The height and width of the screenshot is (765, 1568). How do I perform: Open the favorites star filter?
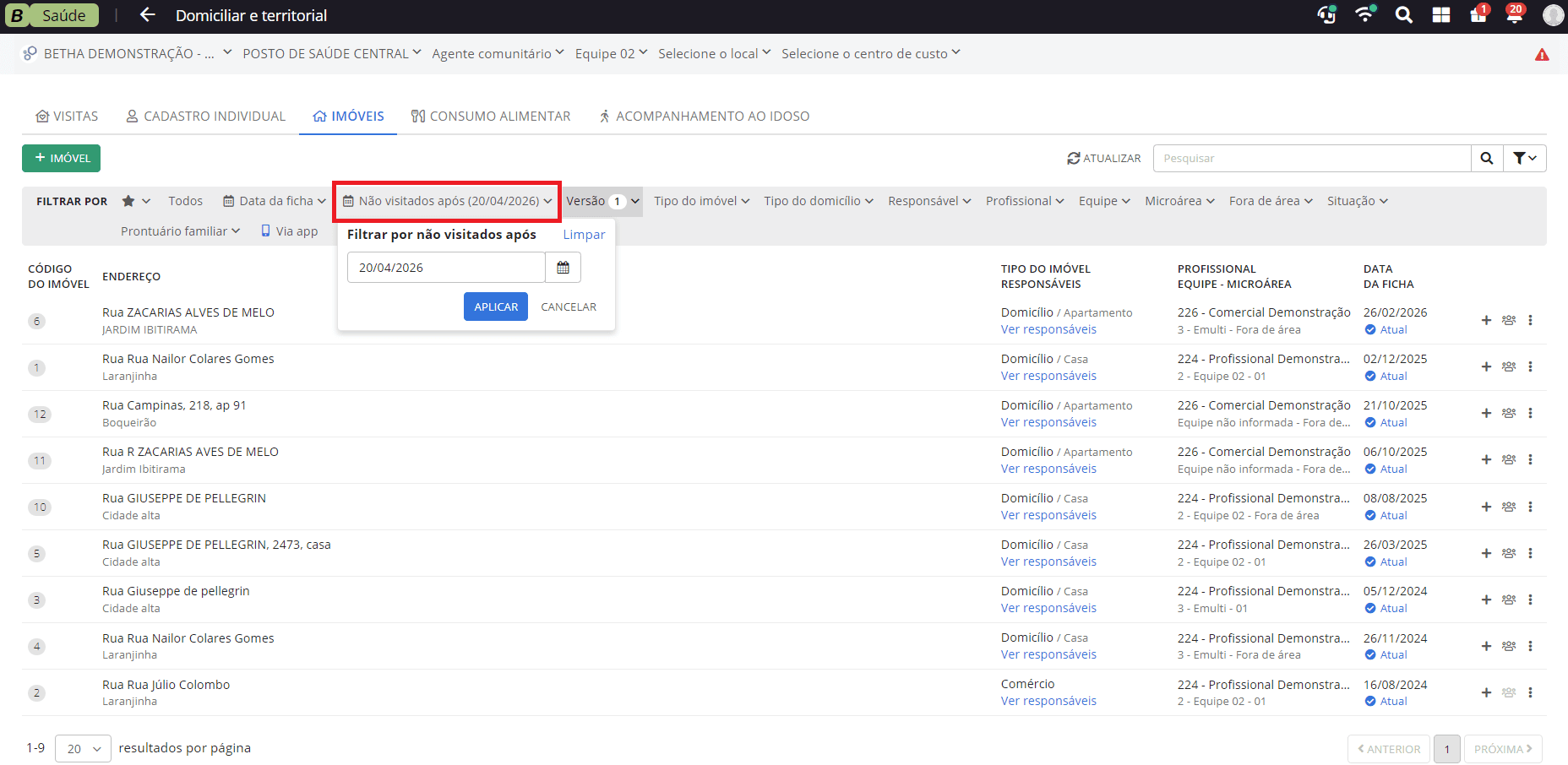coord(135,201)
